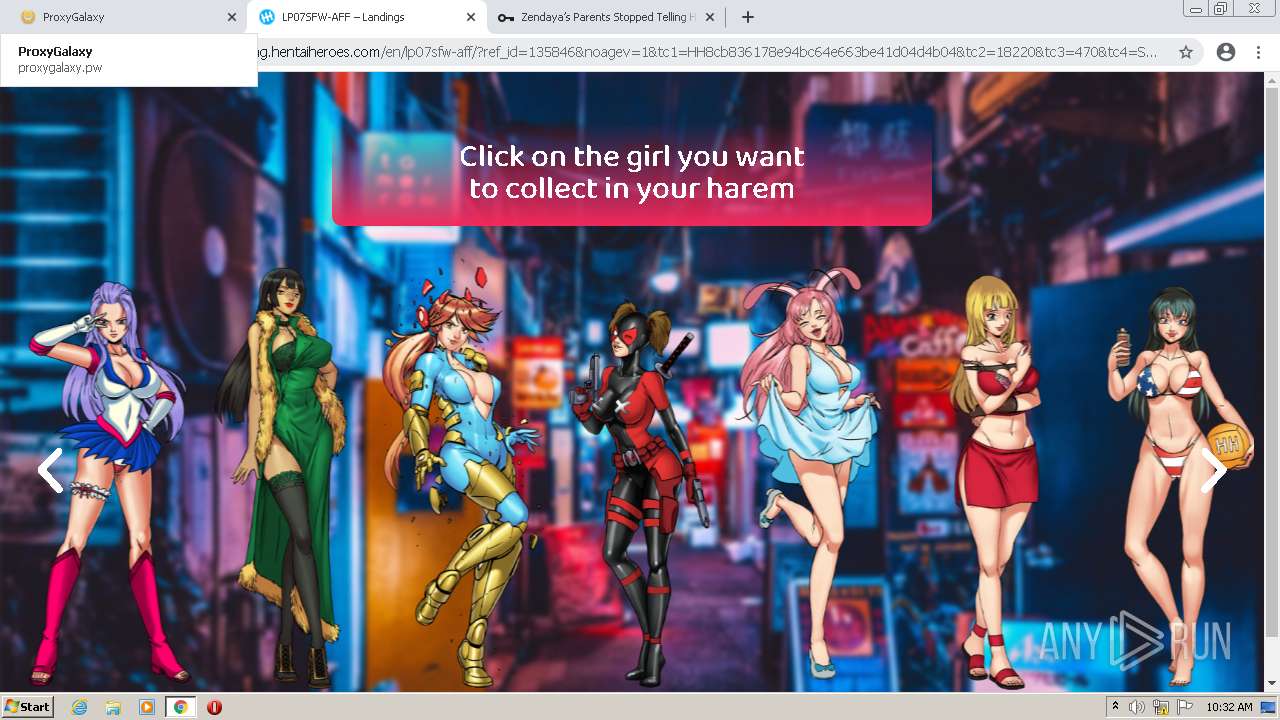Click the 10:32 AM system clock
Viewport: 1280px width, 720px height.
tap(1229, 707)
